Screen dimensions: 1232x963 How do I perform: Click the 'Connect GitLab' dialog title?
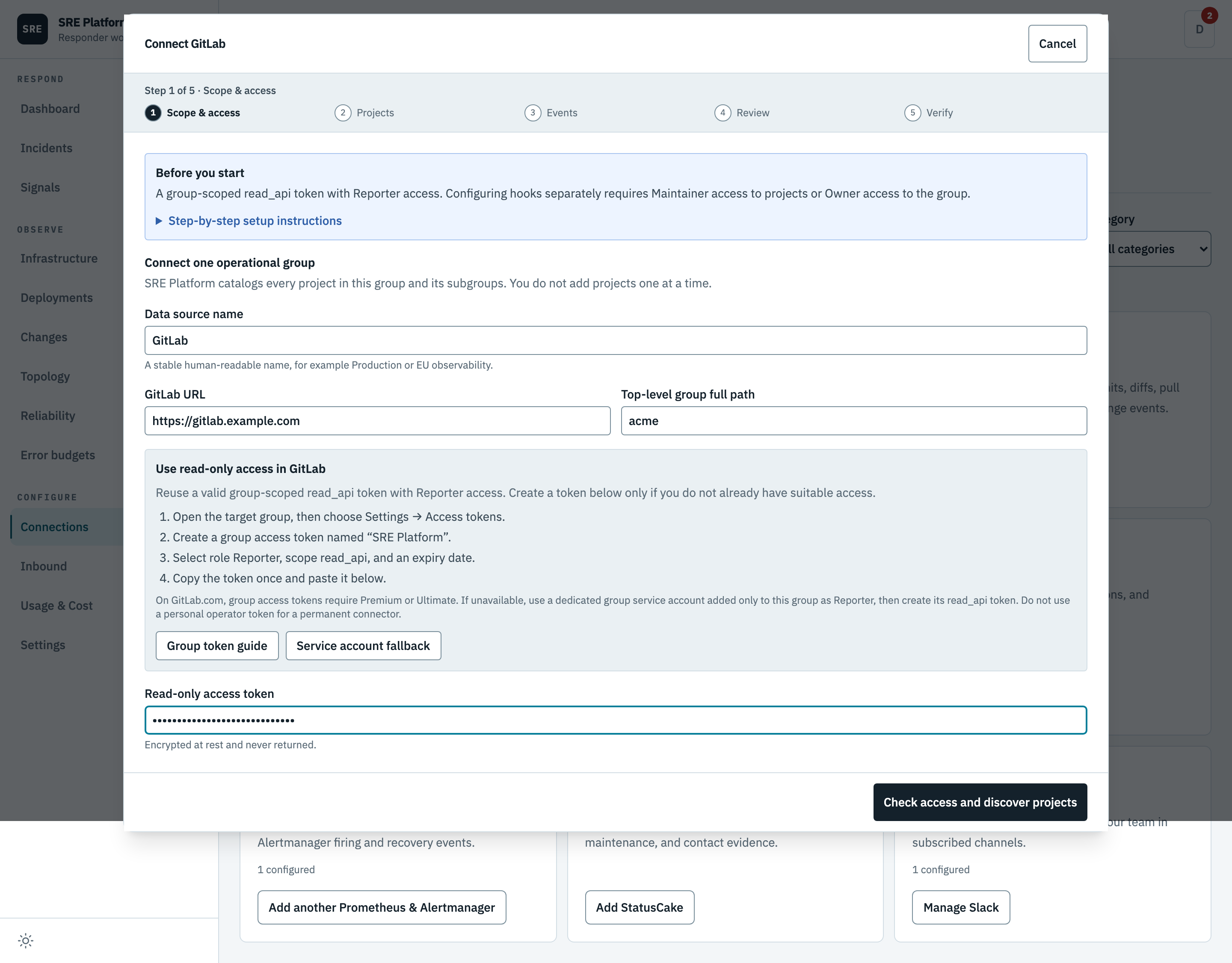click(185, 44)
